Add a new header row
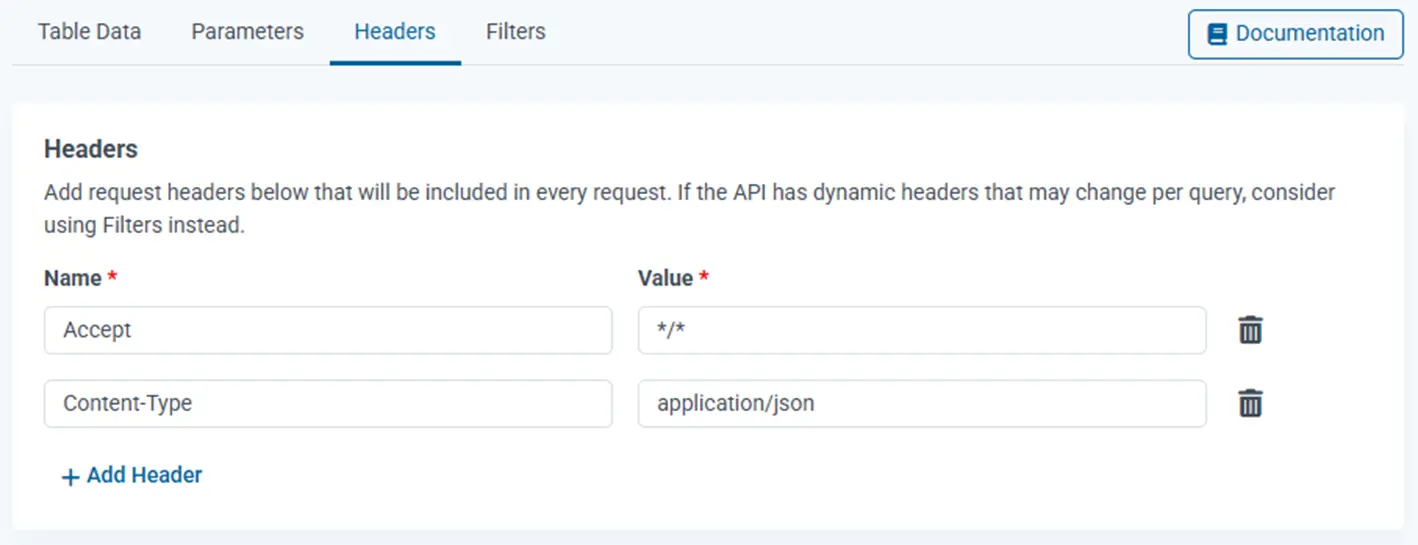Image resolution: width=1418 pixels, height=545 pixels. [133, 476]
